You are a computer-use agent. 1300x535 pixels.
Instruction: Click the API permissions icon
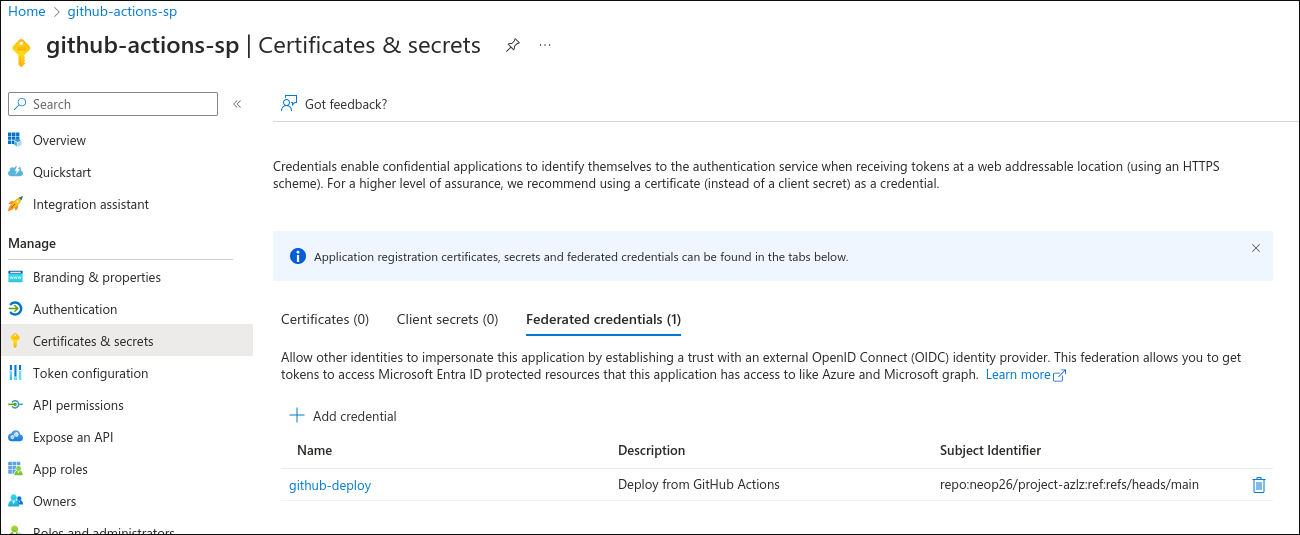point(15,405)
